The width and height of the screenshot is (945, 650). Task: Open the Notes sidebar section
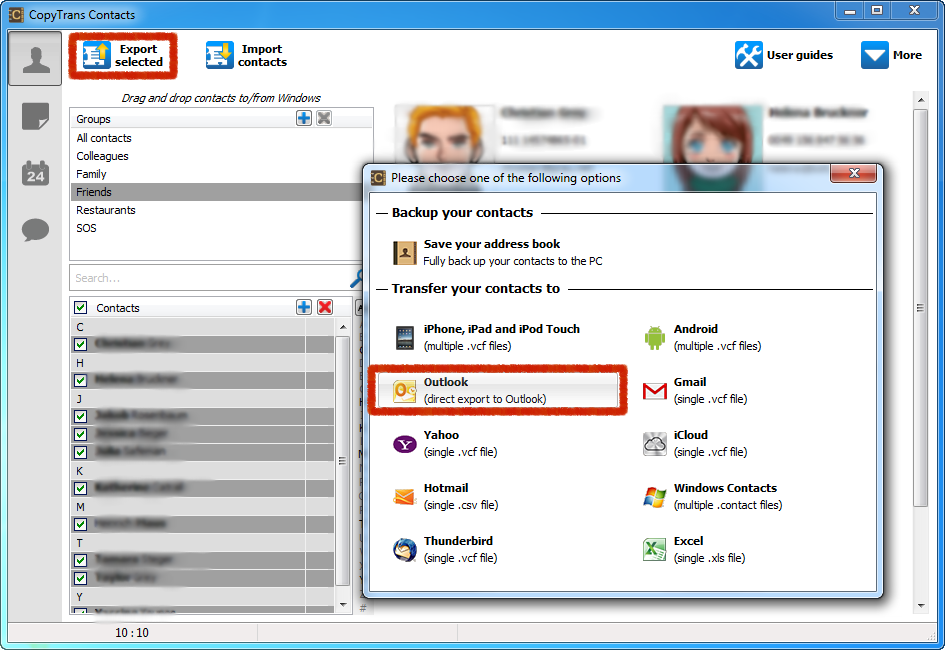(35, 116)
